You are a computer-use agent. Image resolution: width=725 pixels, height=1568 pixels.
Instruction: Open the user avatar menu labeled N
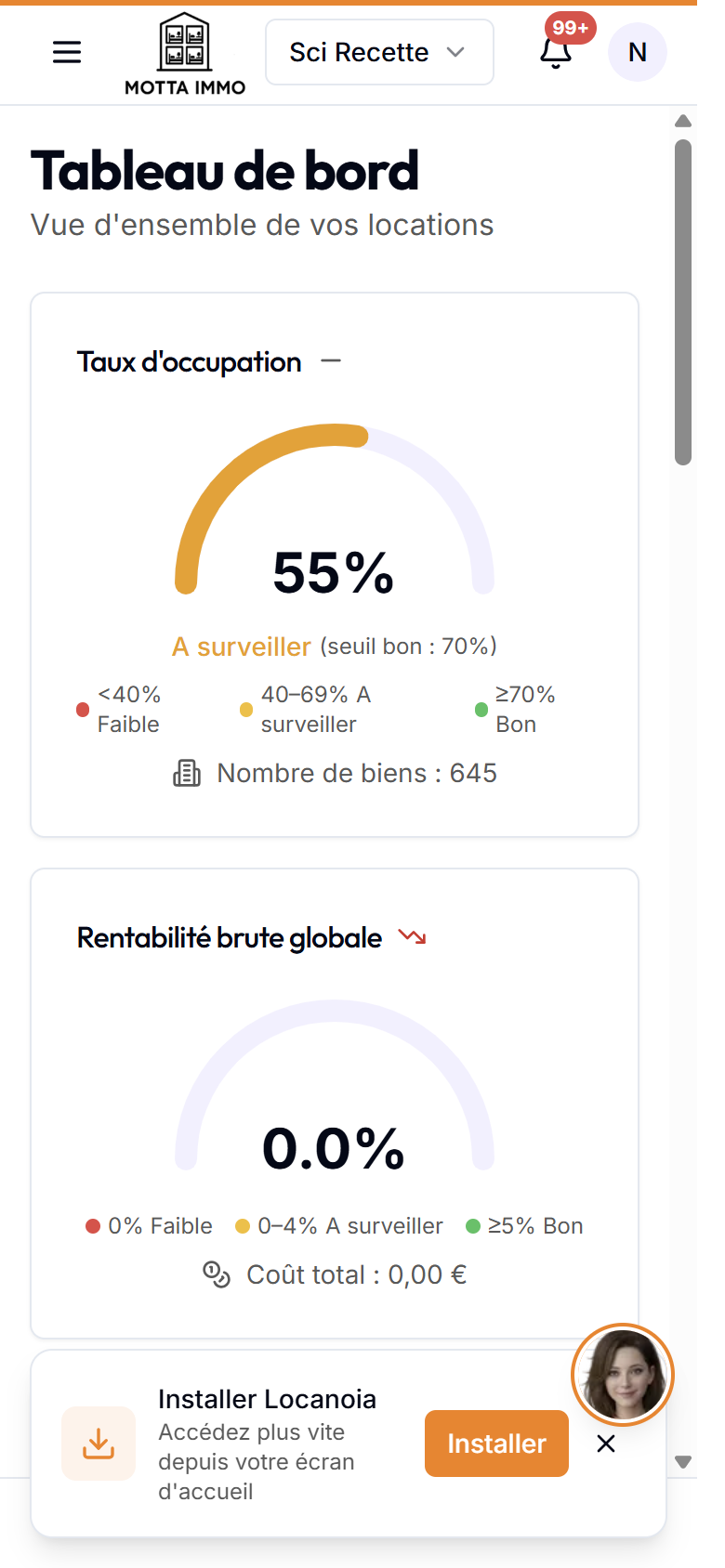click(638, 52)
